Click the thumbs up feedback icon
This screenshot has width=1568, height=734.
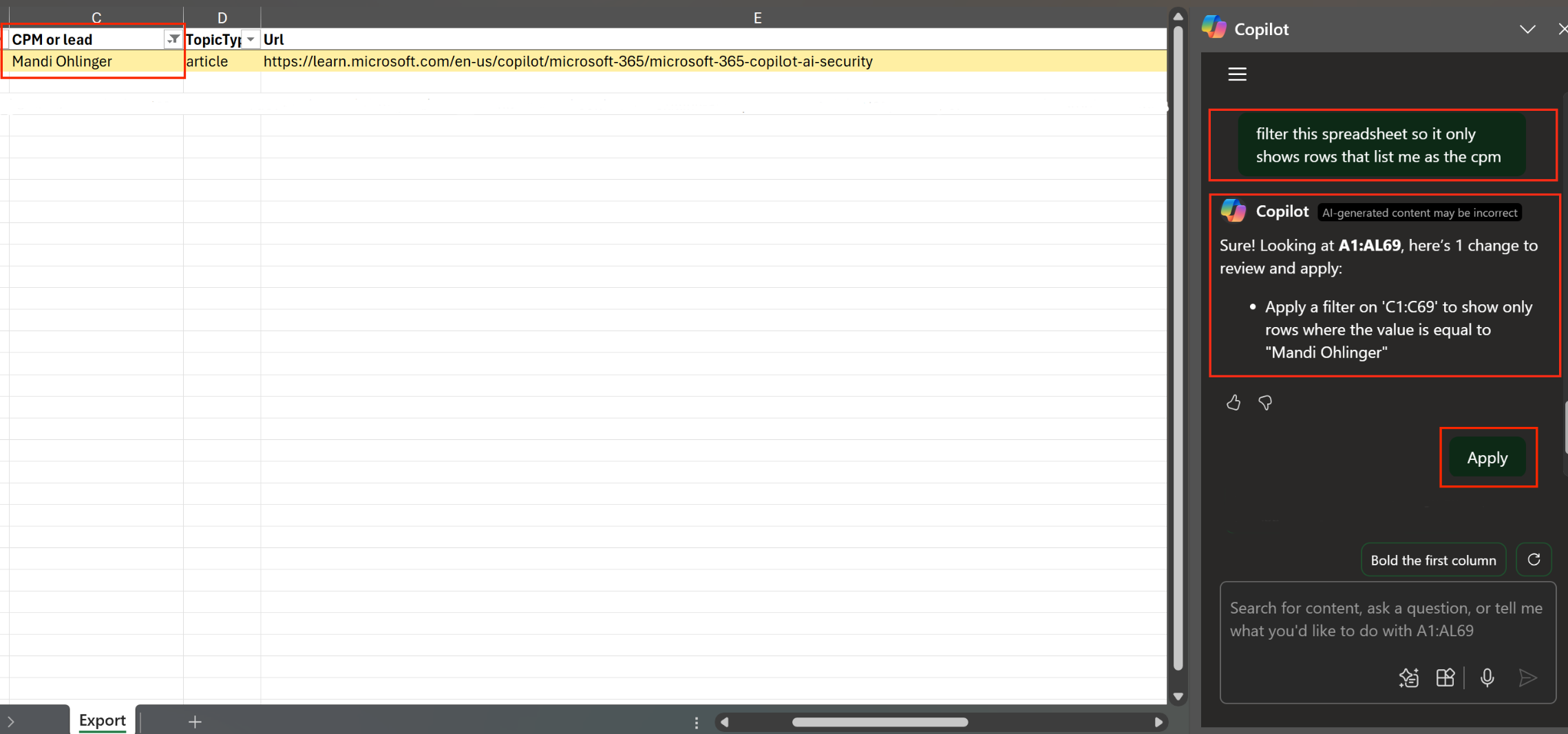pyautogui.click(x=1233, y=403)
